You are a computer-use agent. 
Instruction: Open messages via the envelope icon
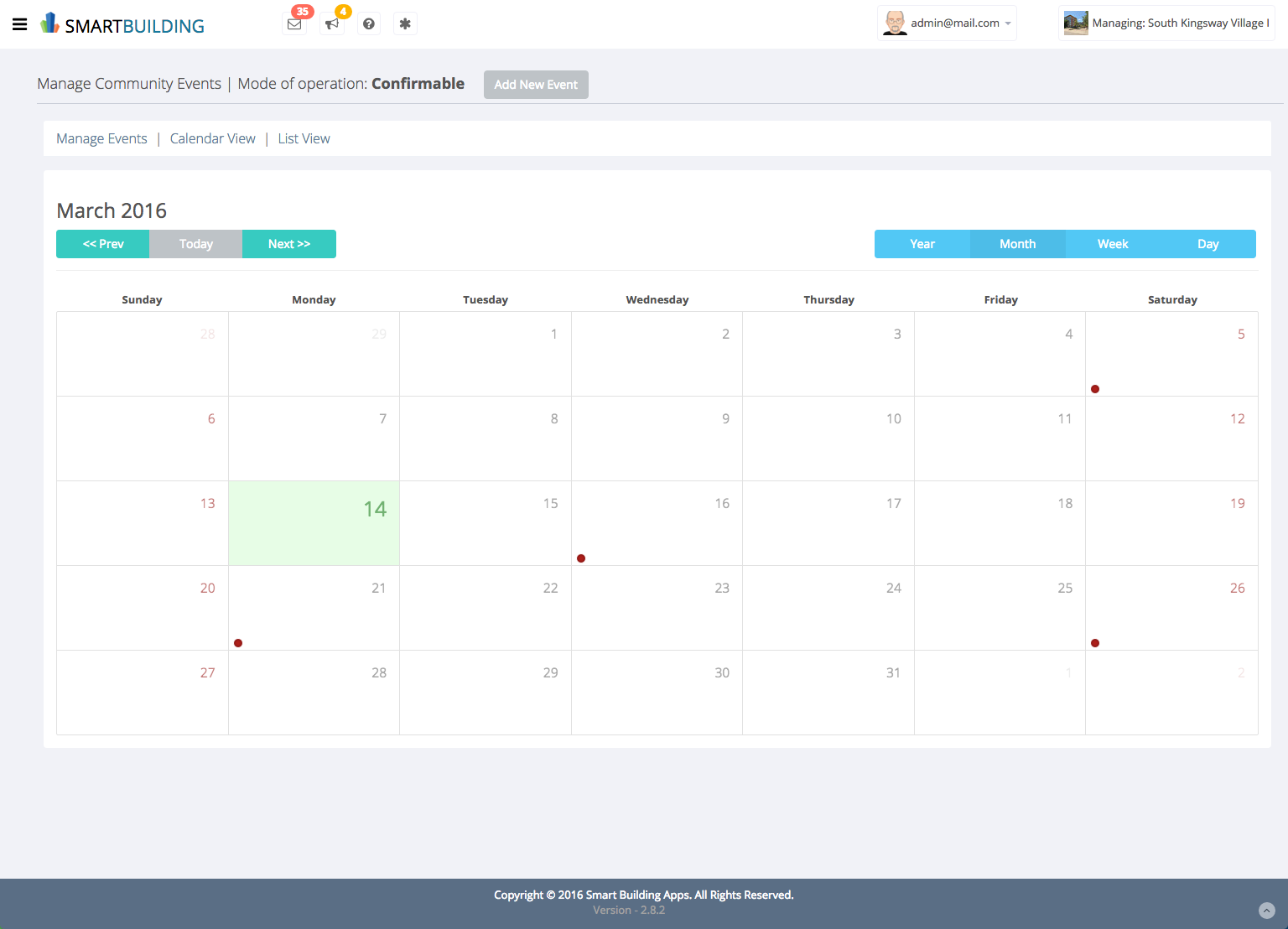click(294, 23)
